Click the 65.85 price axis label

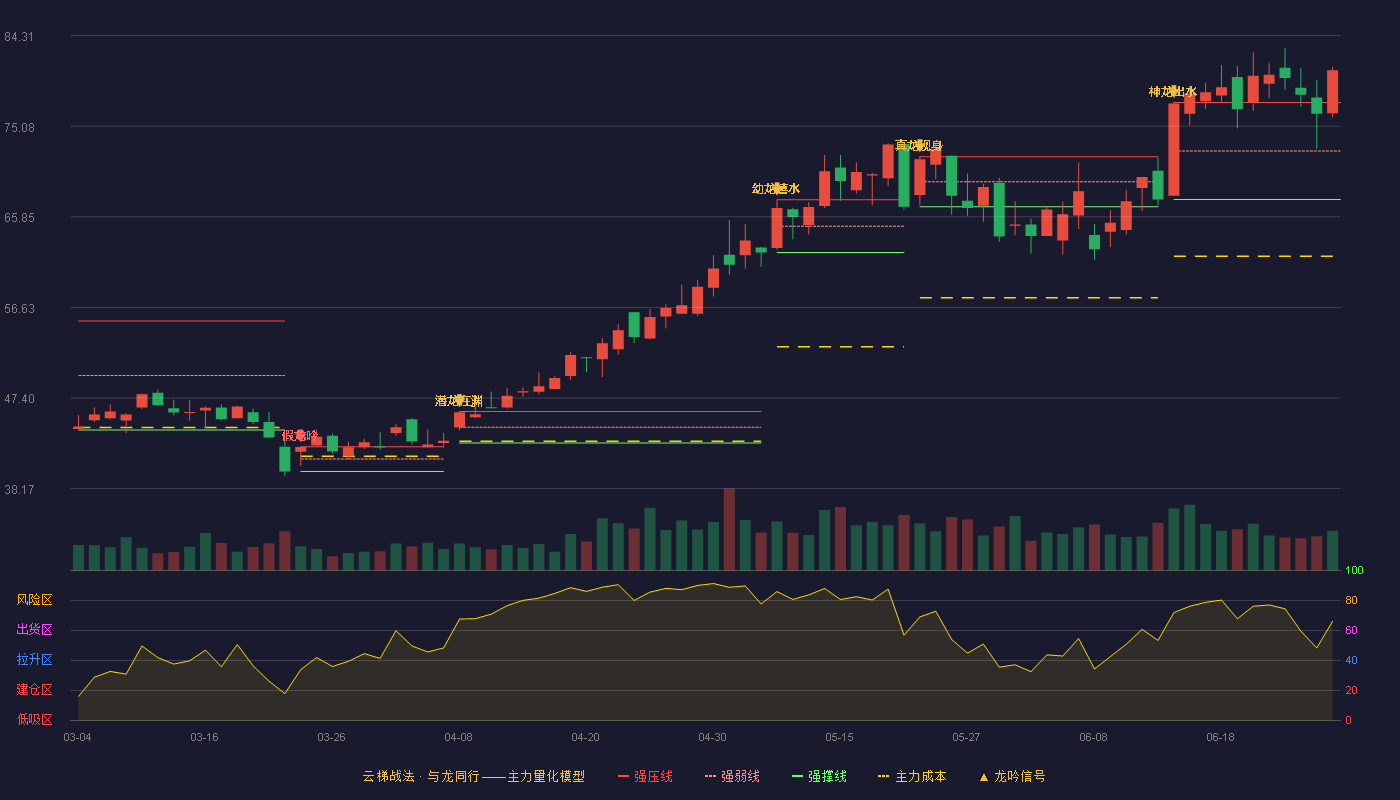pos(19,218)
